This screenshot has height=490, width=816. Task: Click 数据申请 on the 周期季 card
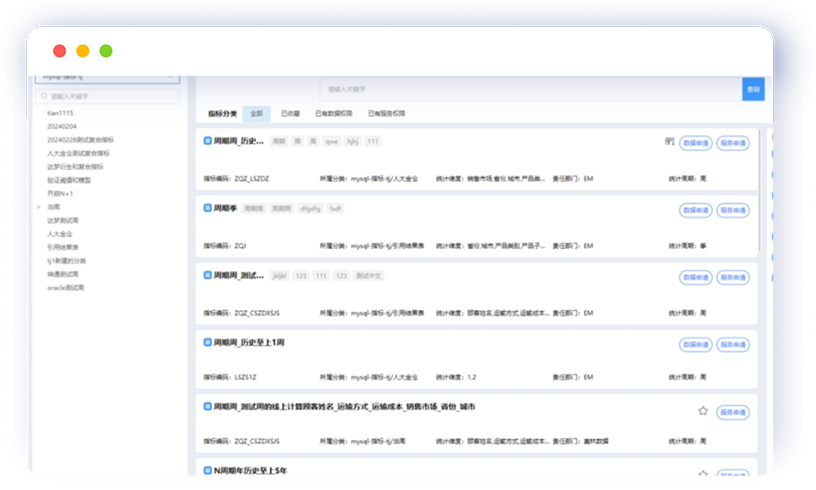(x=695, y=210)
